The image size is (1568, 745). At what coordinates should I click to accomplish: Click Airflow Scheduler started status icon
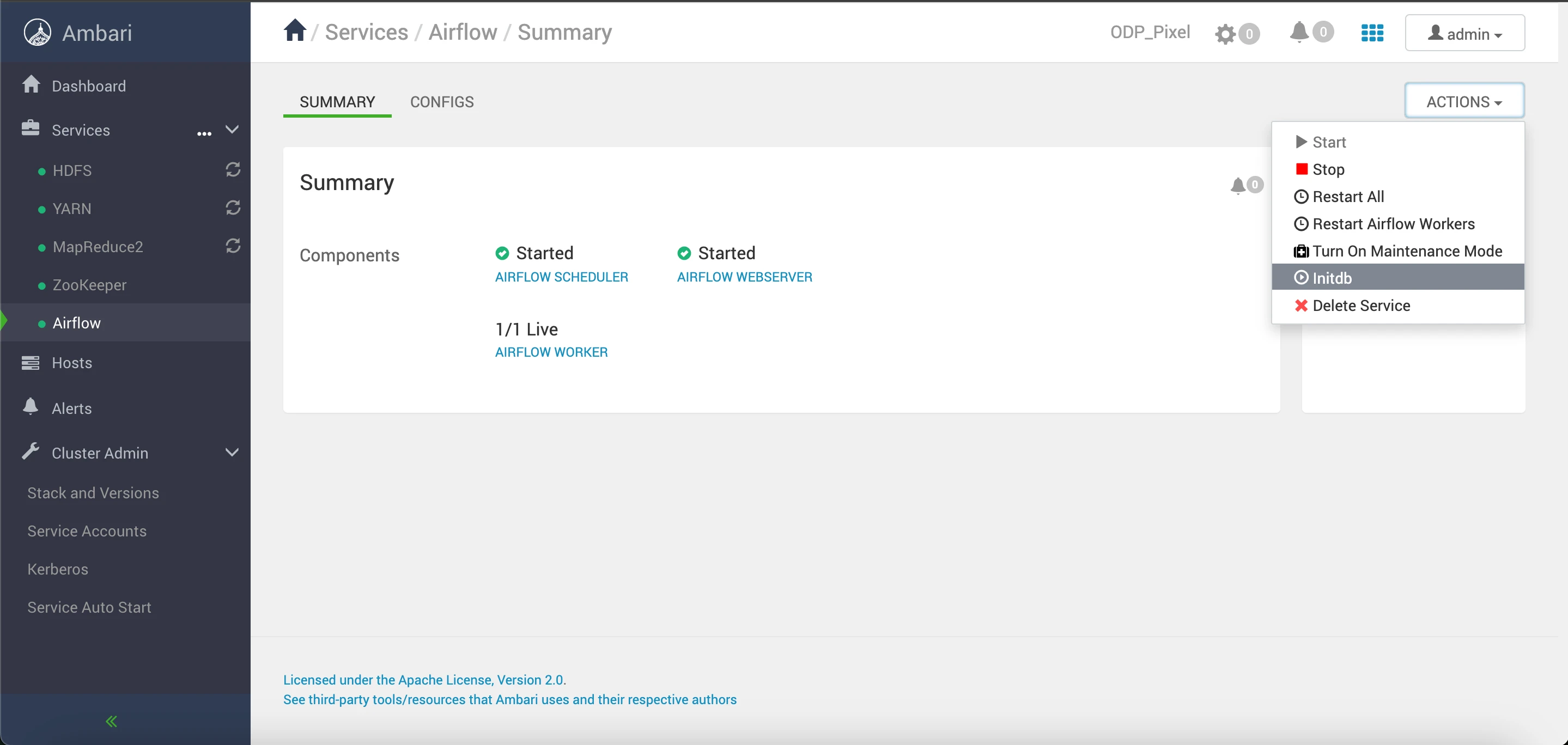(x=502, y=253)
